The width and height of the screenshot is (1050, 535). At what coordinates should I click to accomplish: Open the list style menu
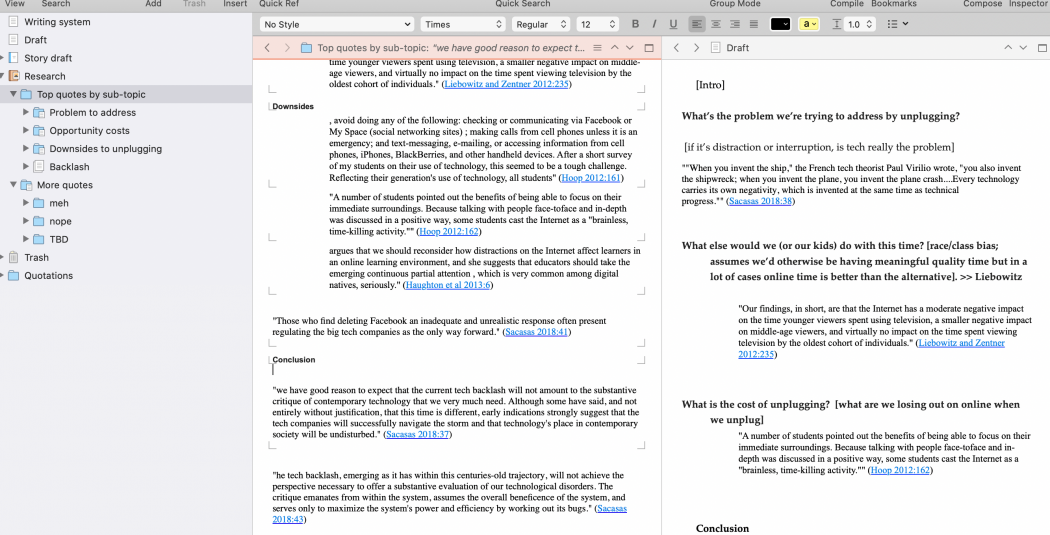(x=897, y=24)
